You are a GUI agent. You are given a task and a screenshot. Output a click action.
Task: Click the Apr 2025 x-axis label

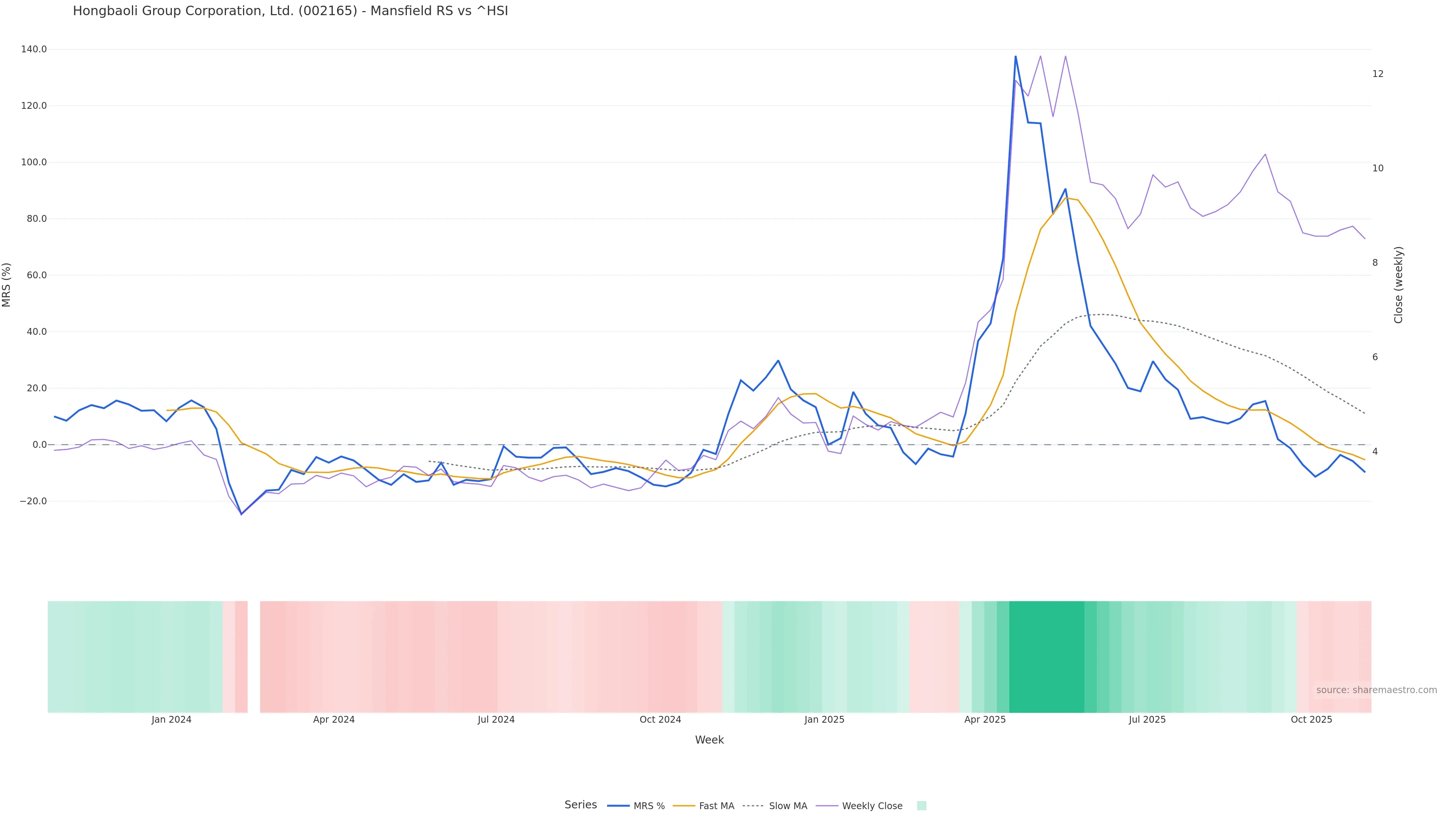point(985,720)
